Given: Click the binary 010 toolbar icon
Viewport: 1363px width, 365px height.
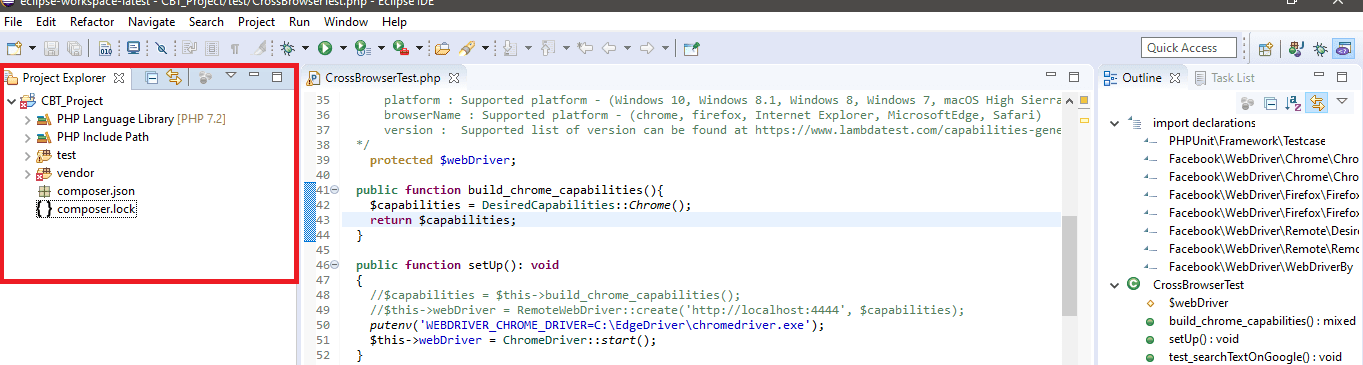Looking at the screenshot, I should [x=106, y=47].
